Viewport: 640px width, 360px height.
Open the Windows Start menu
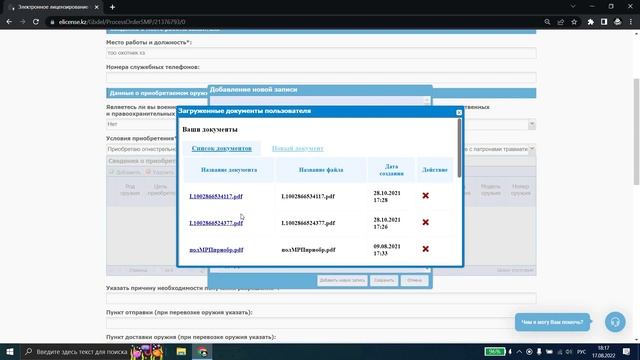pyautogui.click(x=10, y=352)
